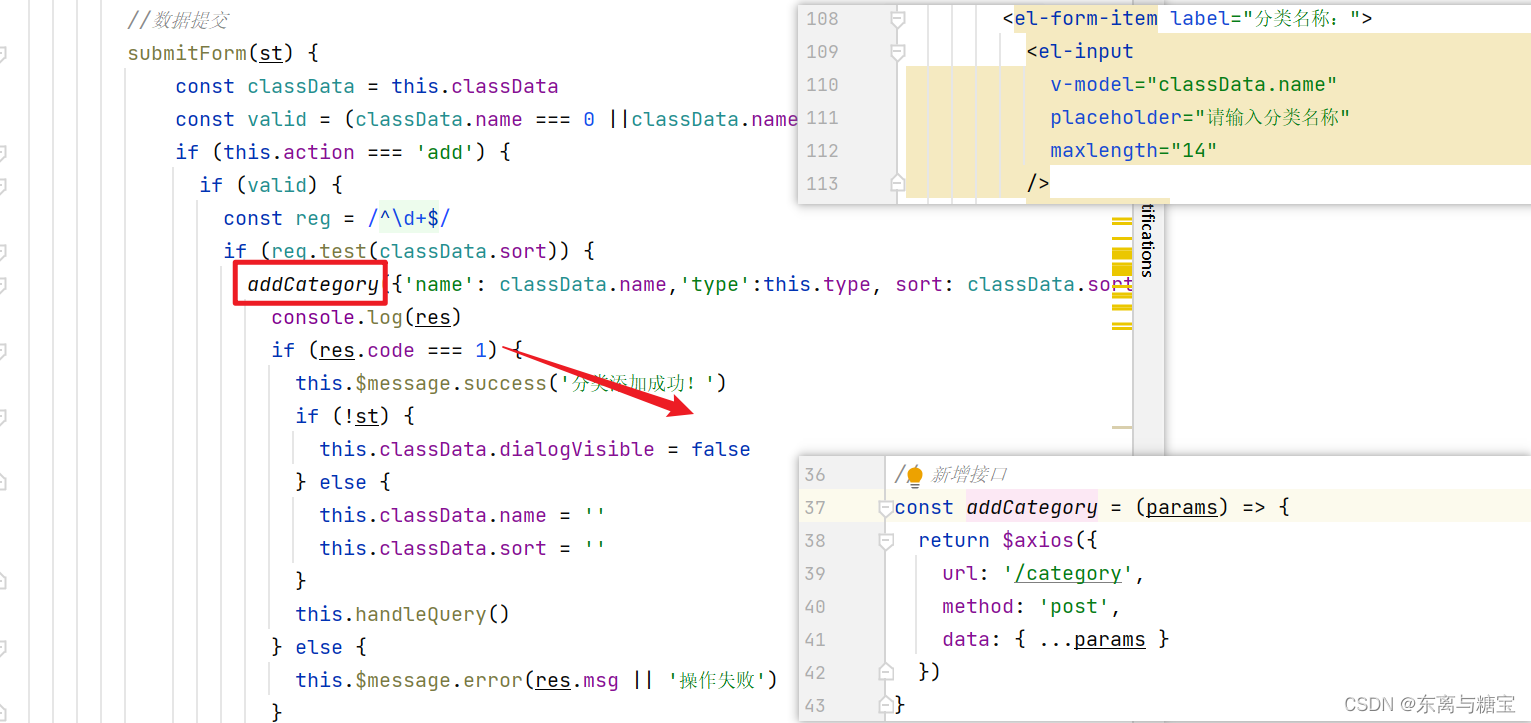Click line number 39 in the gutter
1531x723 pixels.
point(815,574)
